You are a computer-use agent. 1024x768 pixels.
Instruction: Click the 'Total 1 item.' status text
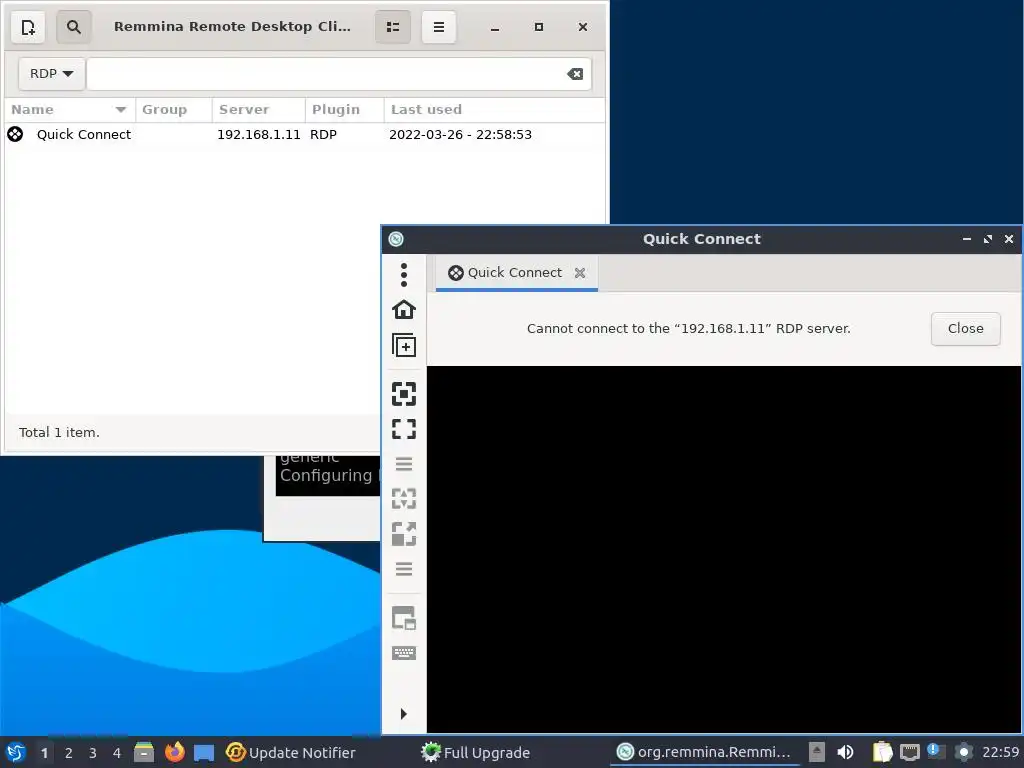tap(59, 432)
